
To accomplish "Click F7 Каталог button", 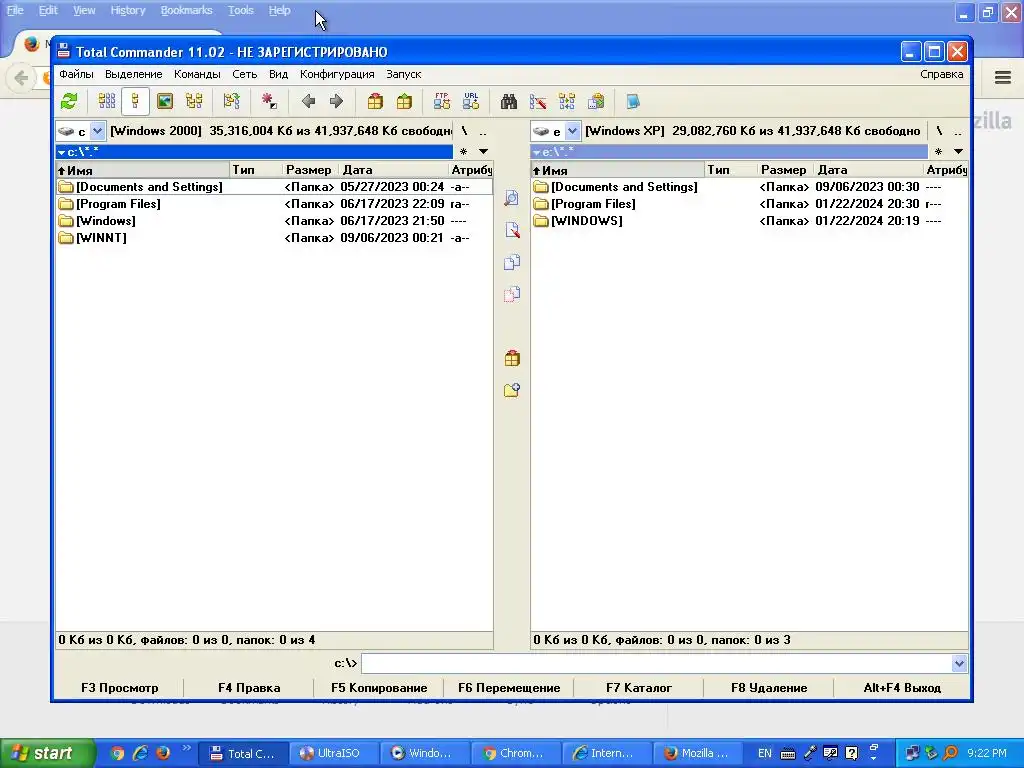I will (x=639, y=688).
